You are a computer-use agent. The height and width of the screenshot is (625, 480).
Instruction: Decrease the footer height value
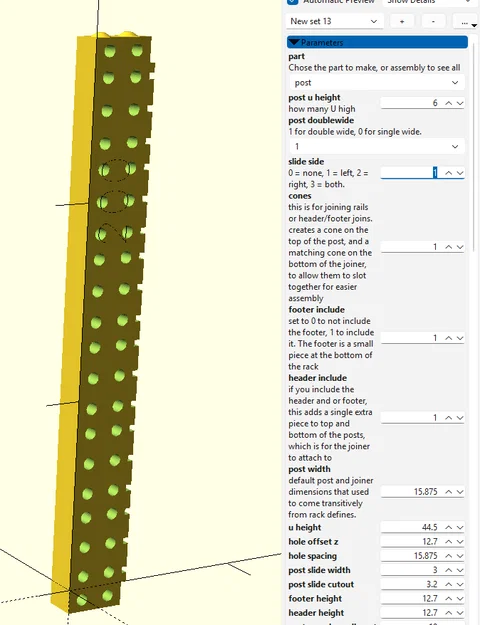[x=460, y=598]
